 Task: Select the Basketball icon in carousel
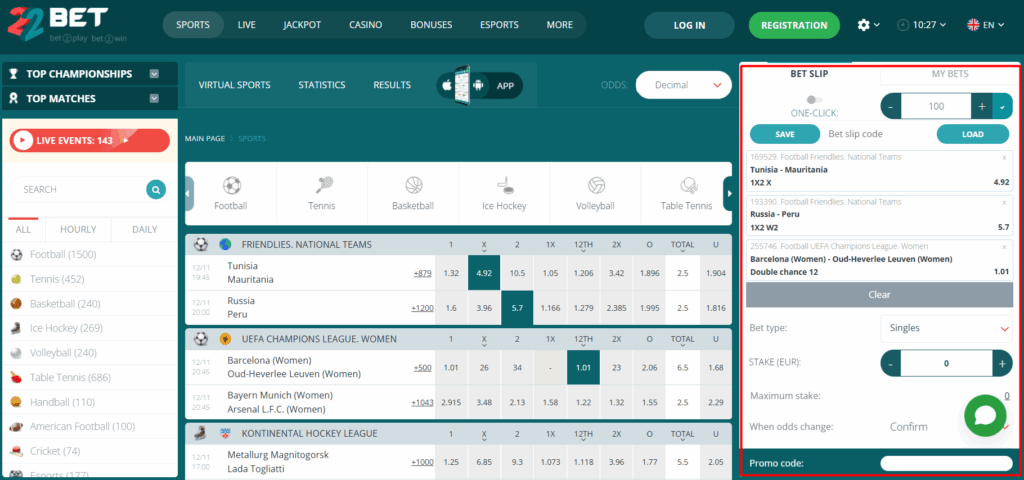pos(413,185)
